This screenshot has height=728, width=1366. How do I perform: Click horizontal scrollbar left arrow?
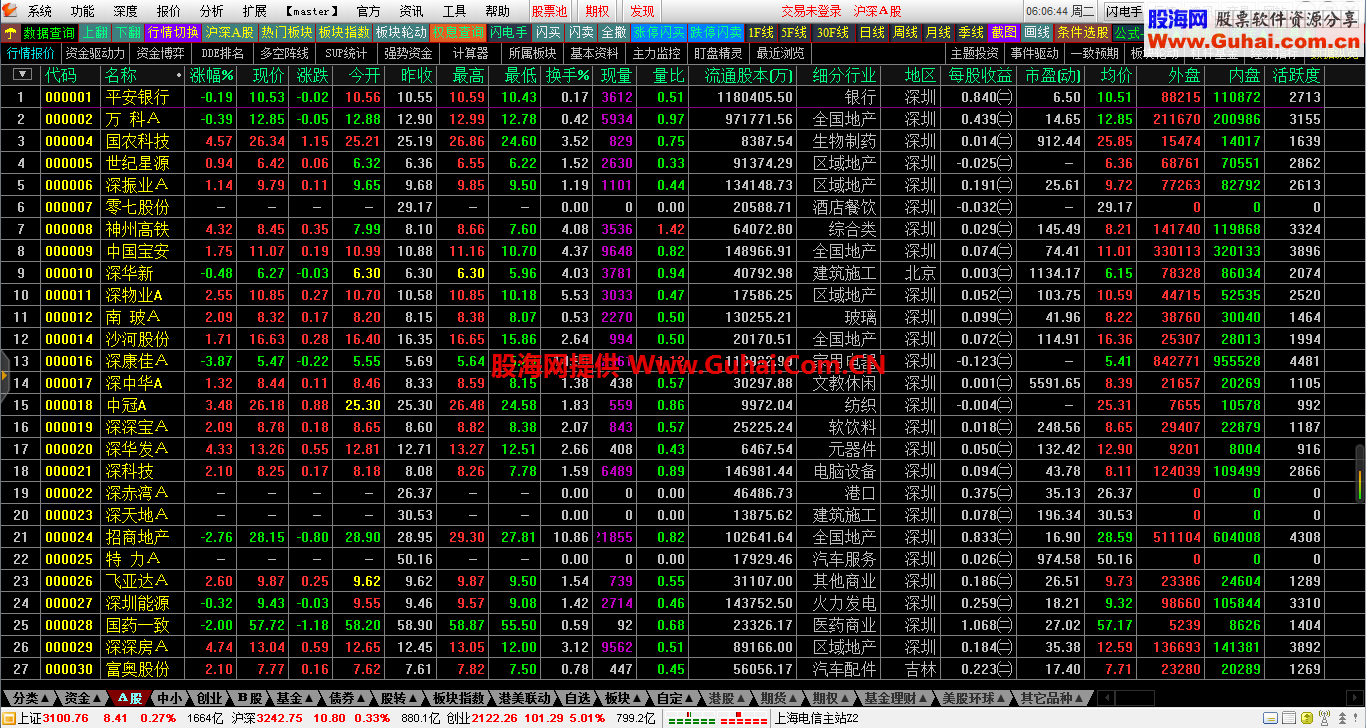1107,698
